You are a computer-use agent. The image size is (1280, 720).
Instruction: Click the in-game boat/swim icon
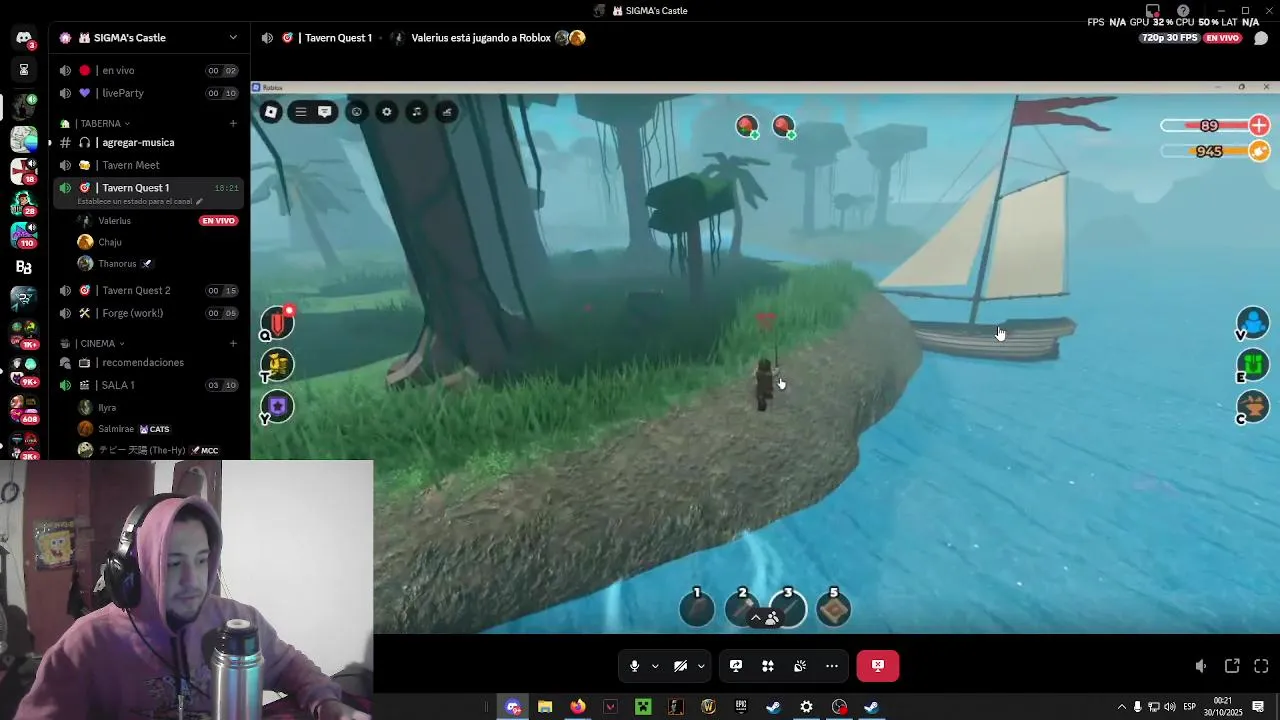[447, 112]
